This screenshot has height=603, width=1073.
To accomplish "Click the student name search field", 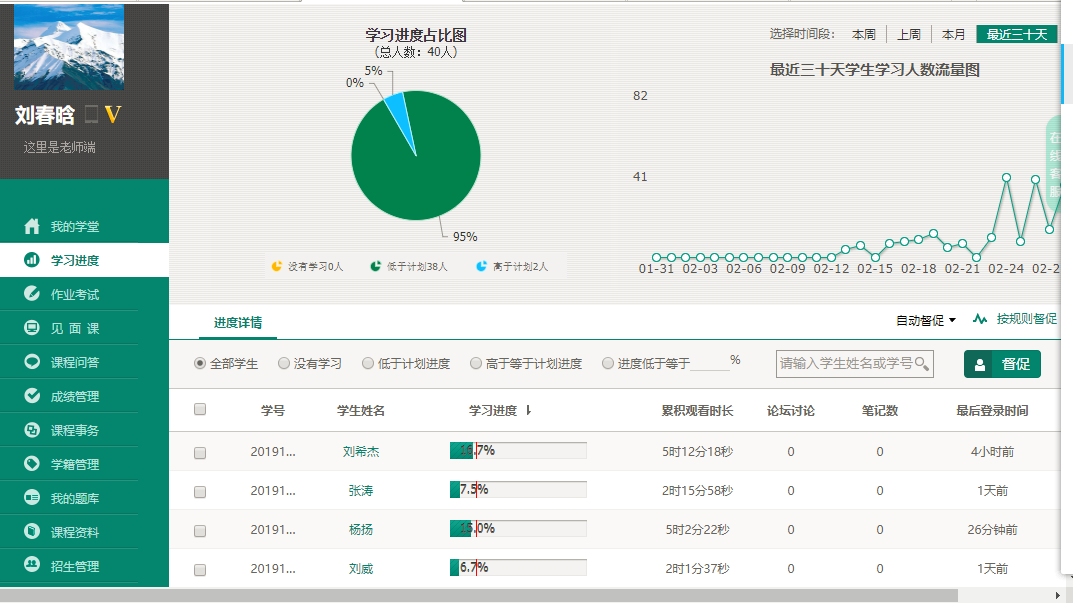I will [845, 364].
